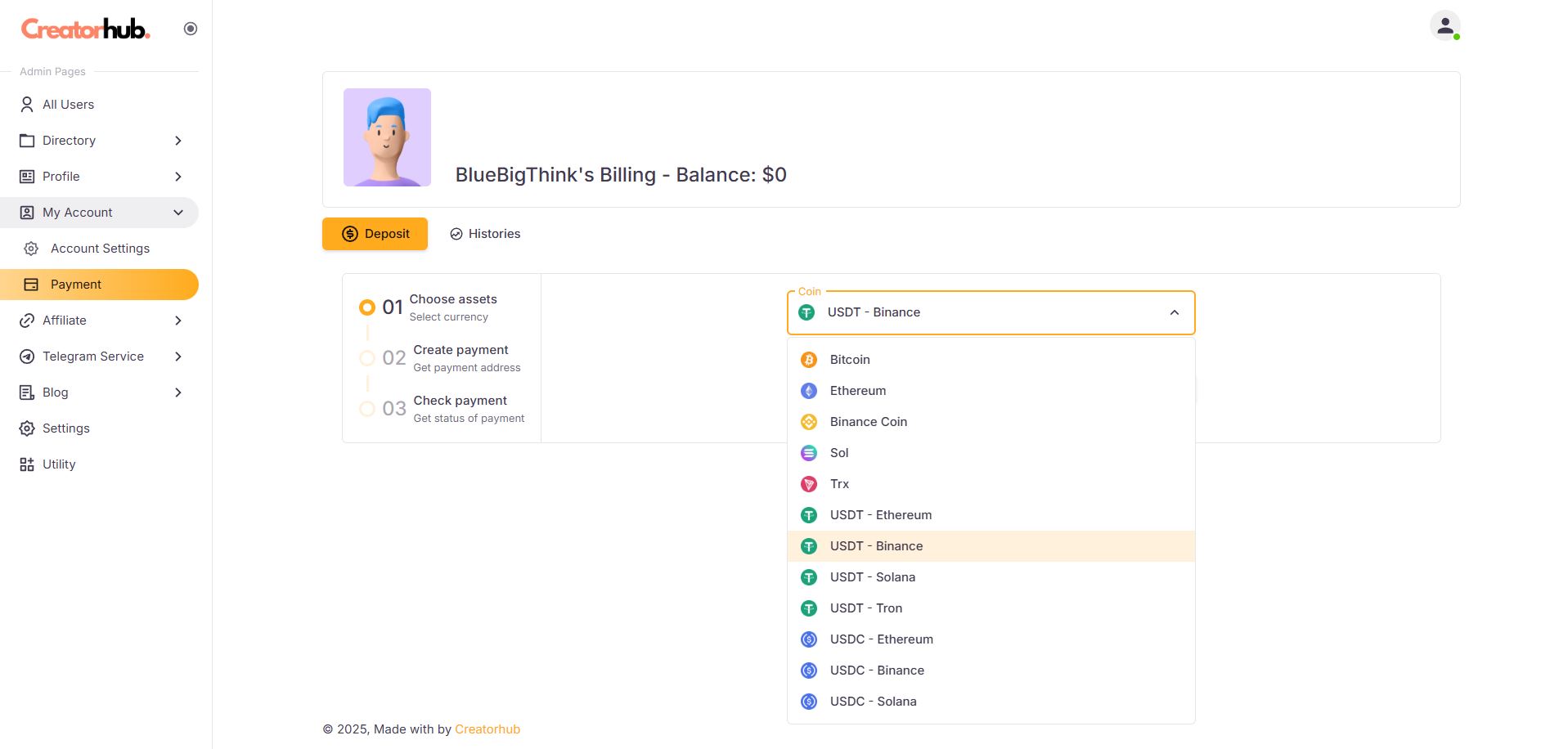The height and width of the screenshot is (749, 1568).
Task: Click the Trx coin icon
Action: pos(808,484)
